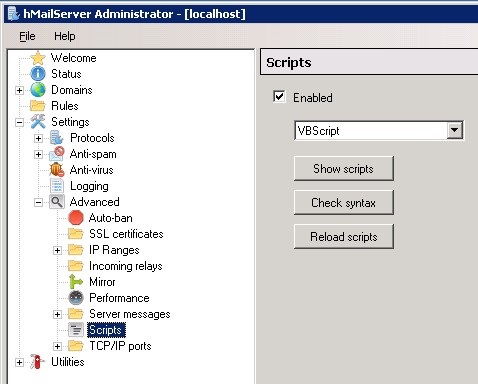Select the Settings tree item label

coord(70,122)
